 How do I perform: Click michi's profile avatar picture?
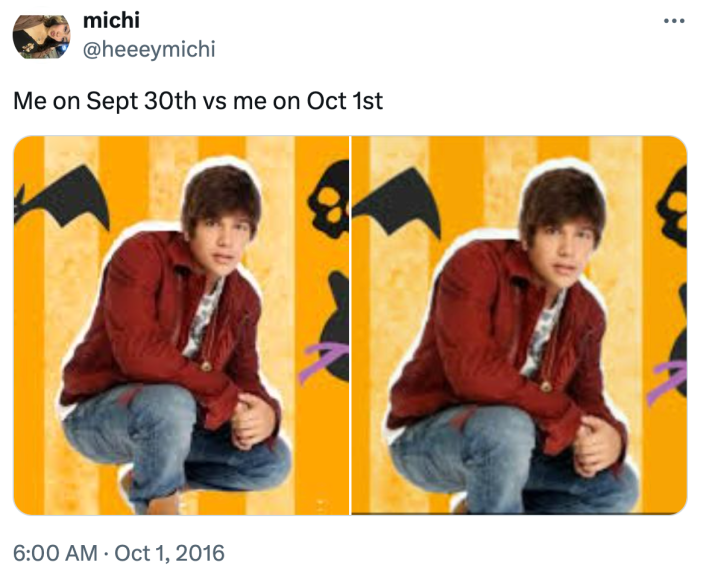click(40, 35)
